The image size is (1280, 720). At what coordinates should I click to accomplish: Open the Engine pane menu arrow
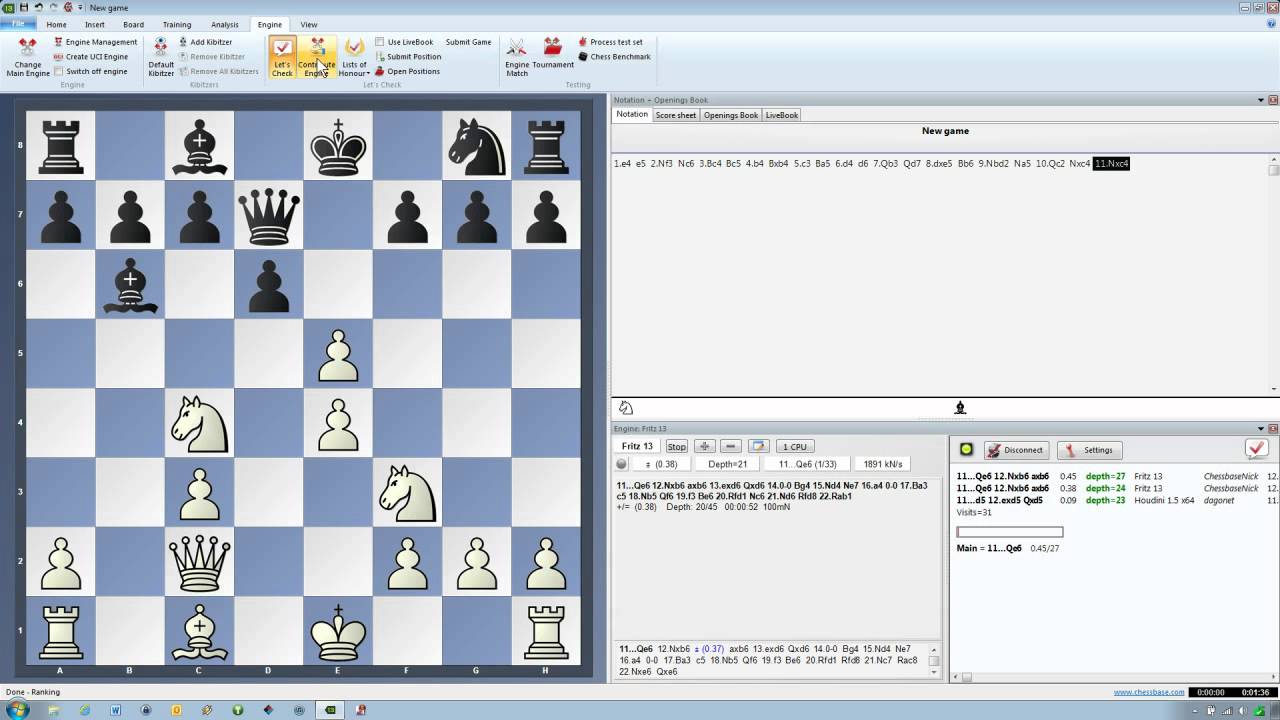pyautogui.click(x=1260, y=428)
